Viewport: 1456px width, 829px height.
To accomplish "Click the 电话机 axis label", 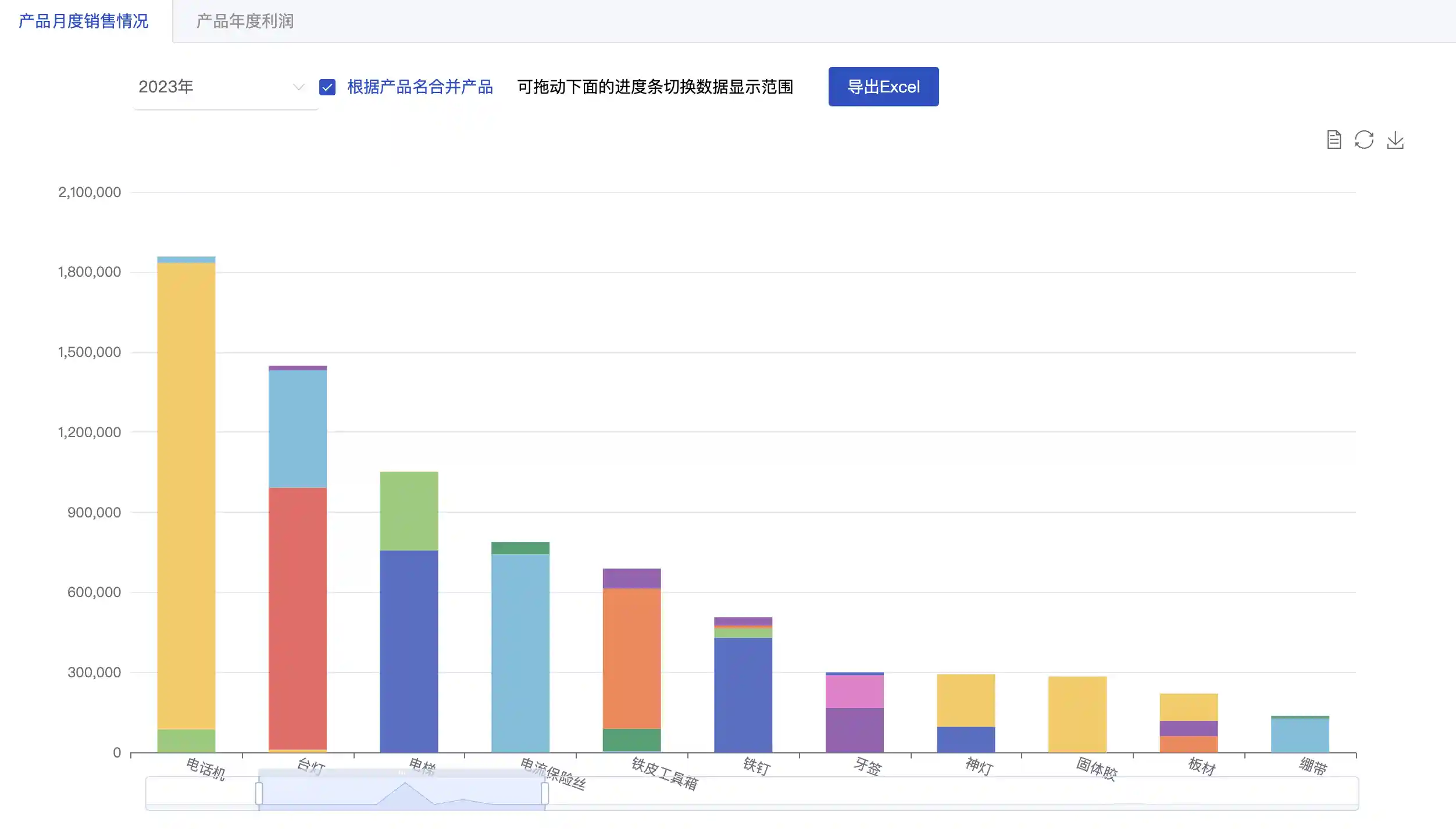I will coord(205,769).
